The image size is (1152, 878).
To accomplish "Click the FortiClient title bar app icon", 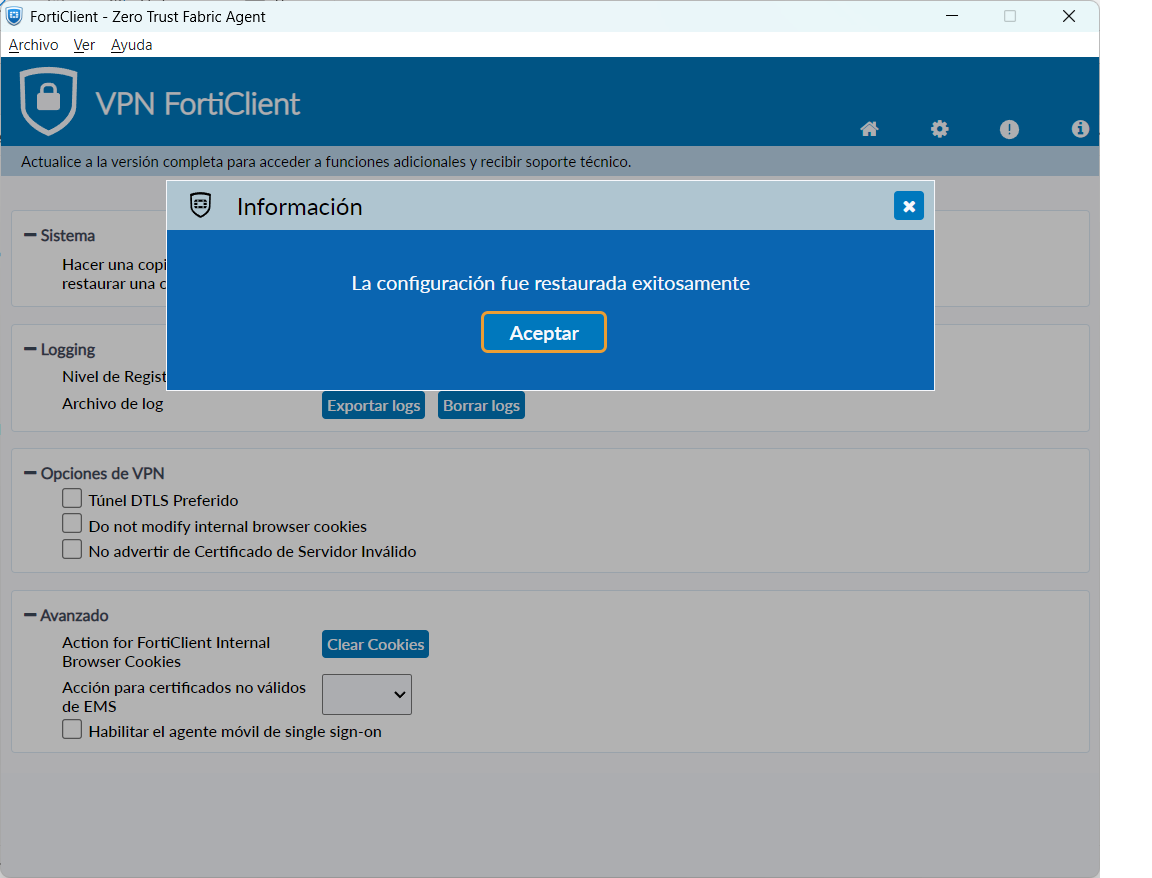I will point(14,16).
